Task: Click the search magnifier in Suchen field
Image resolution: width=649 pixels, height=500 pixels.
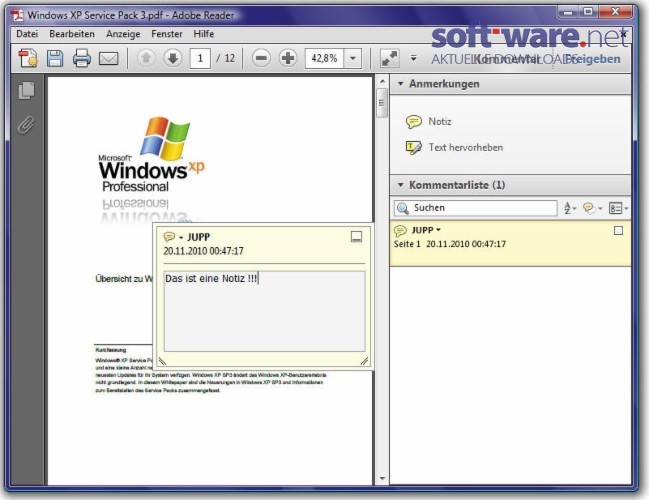Action: tap(403, 208)
